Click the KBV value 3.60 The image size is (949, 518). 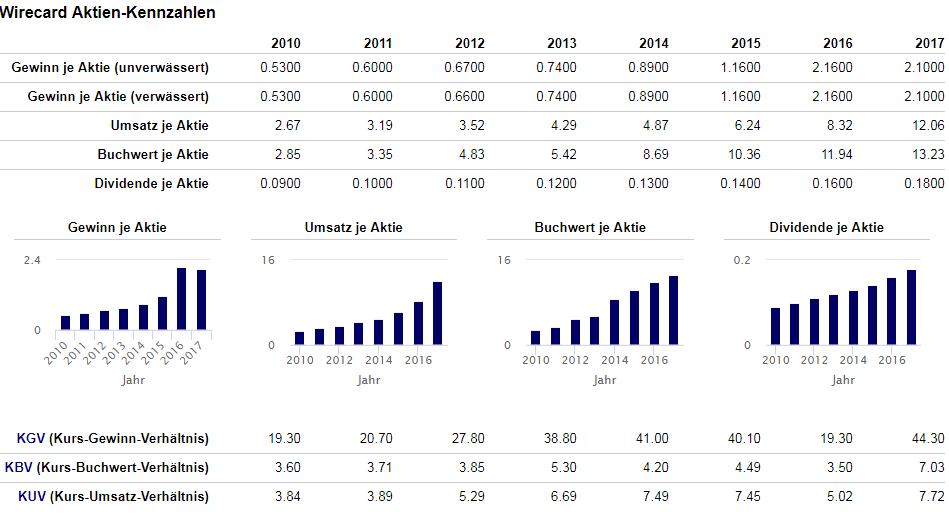[287, 467]
